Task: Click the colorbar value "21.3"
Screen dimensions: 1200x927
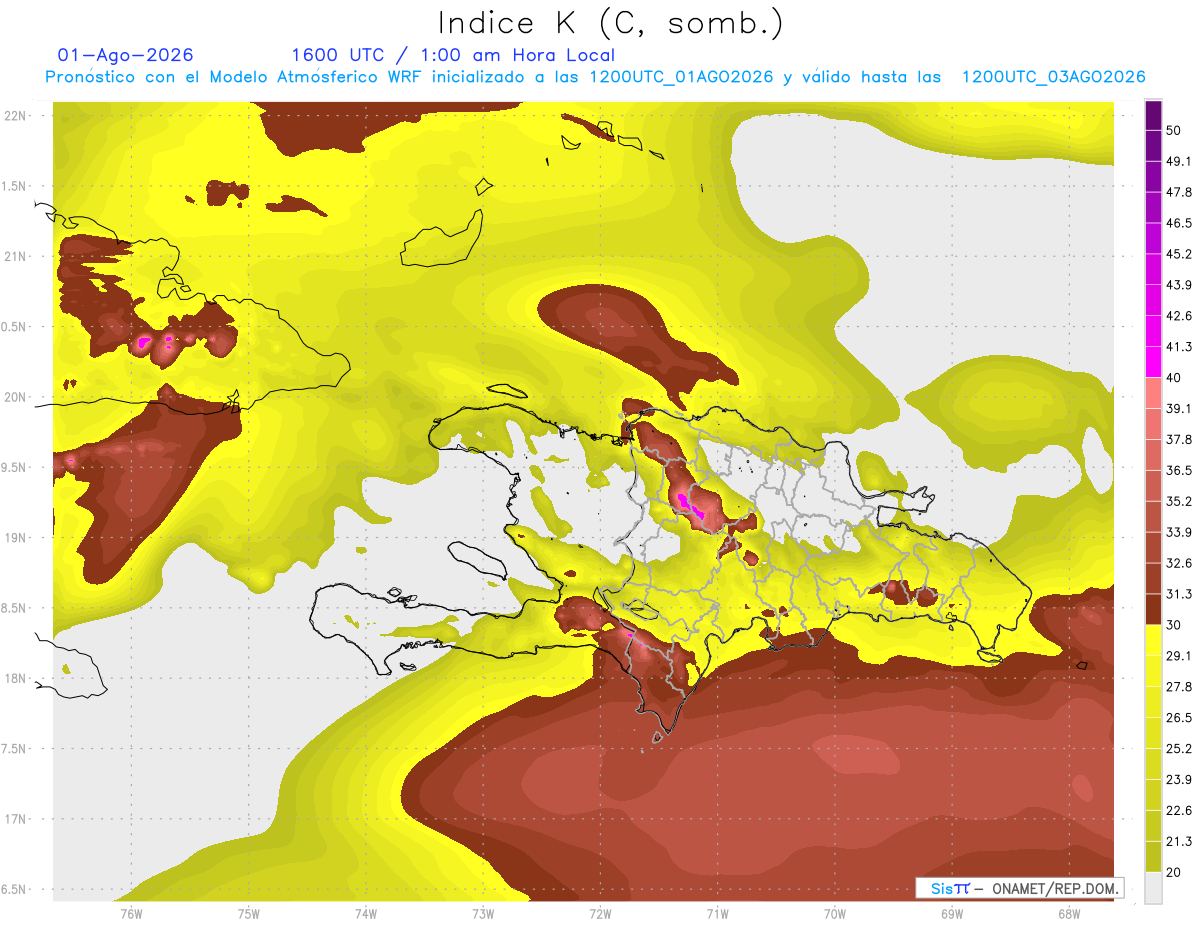Action: [x=1179, y=841]
